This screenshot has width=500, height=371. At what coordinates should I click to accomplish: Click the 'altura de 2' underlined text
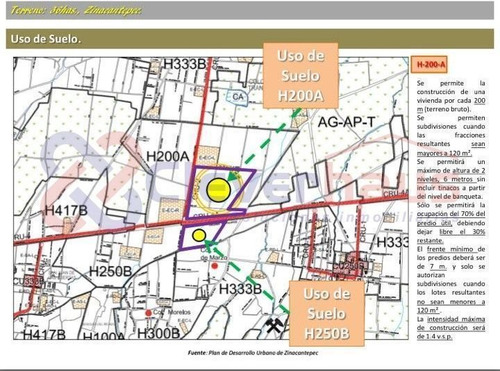[469, 170]
